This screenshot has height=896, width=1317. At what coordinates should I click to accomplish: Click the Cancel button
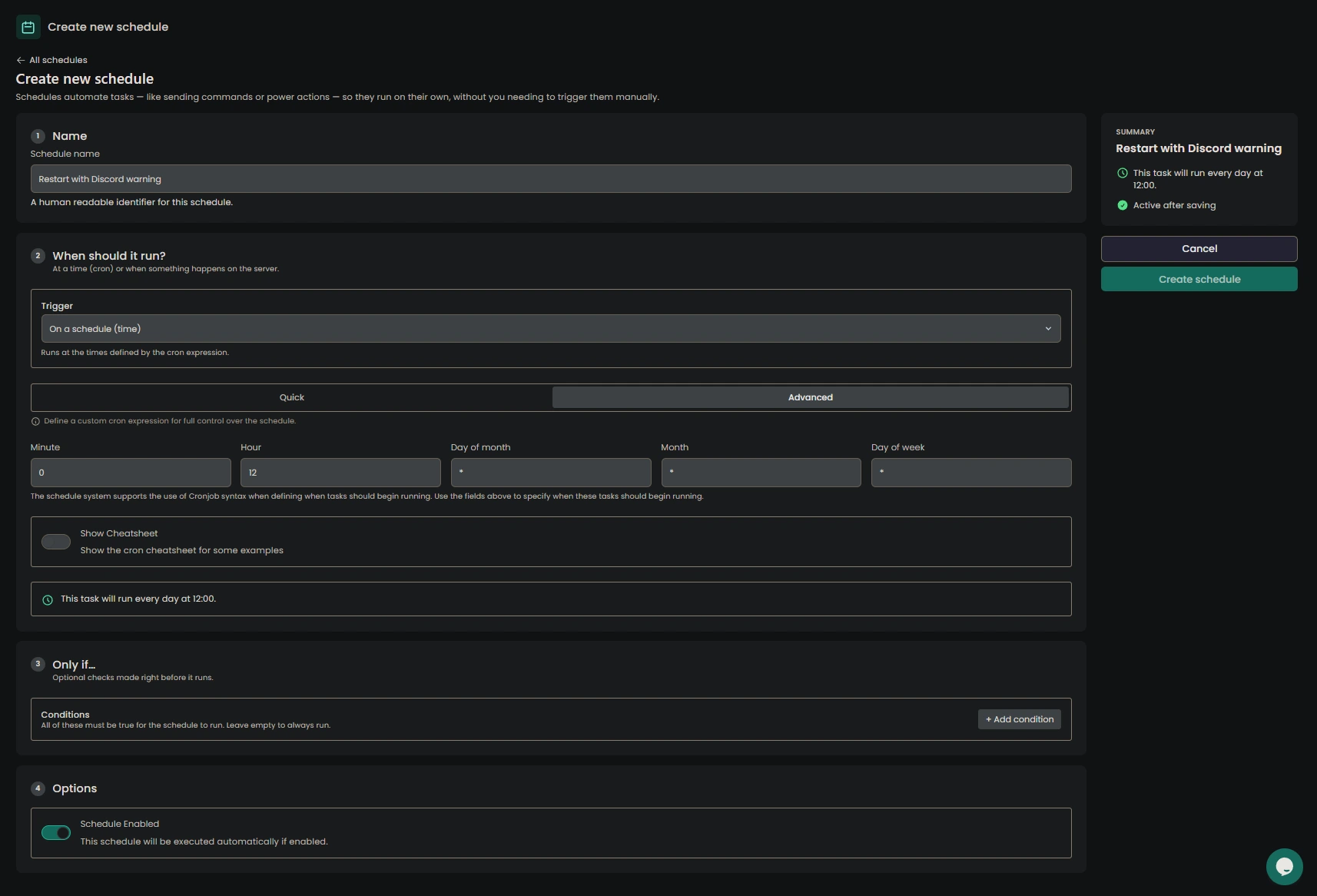pos(1199,248)
